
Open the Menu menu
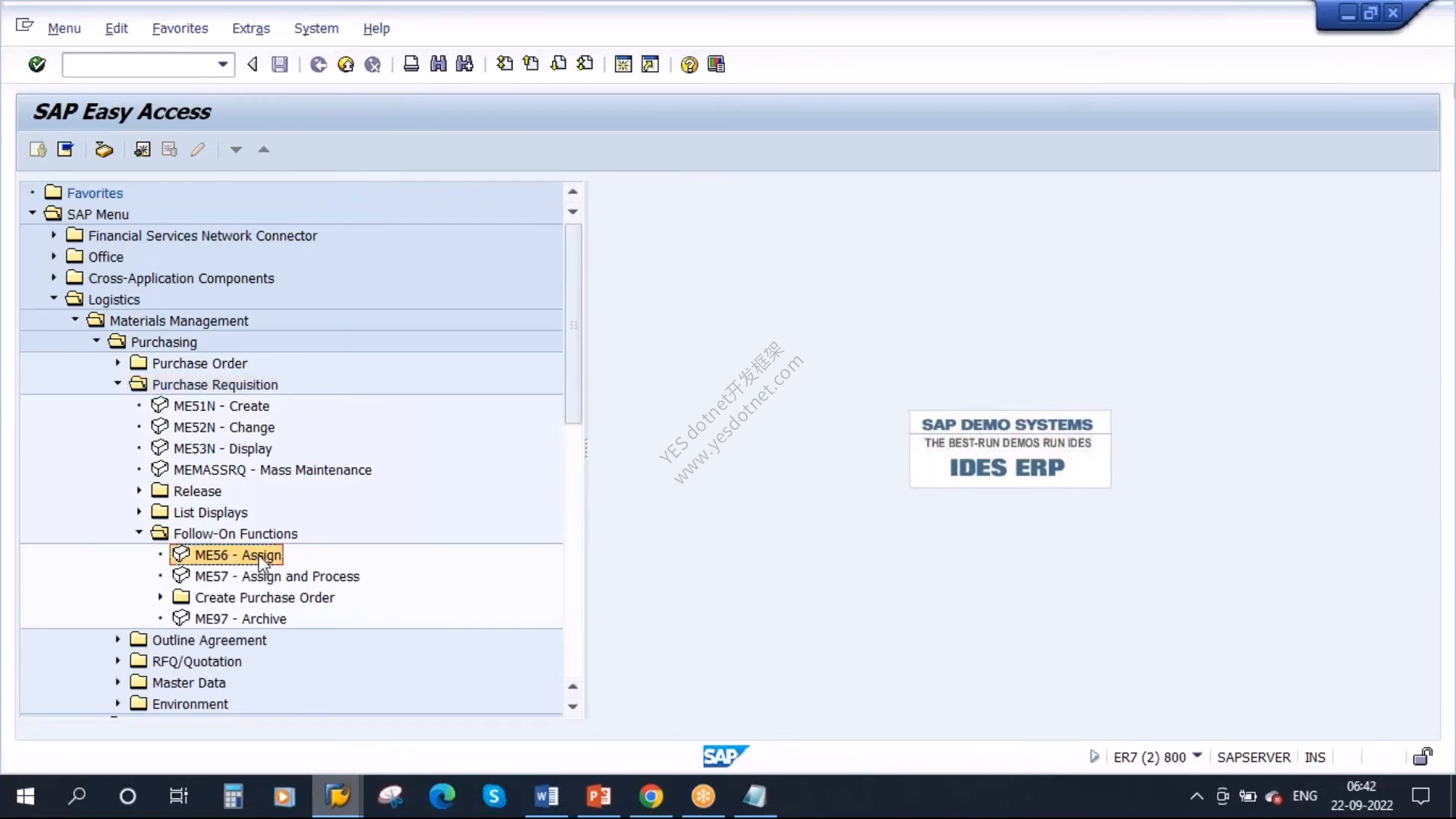coord(64,28)
